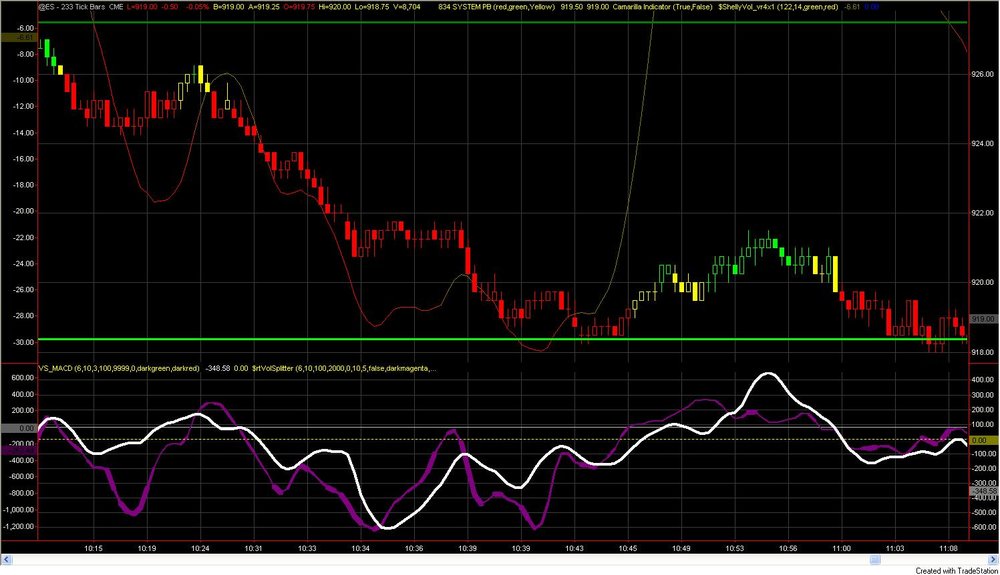
Task: Select the lower green Camarilla level line
Action: click(503, 339)
